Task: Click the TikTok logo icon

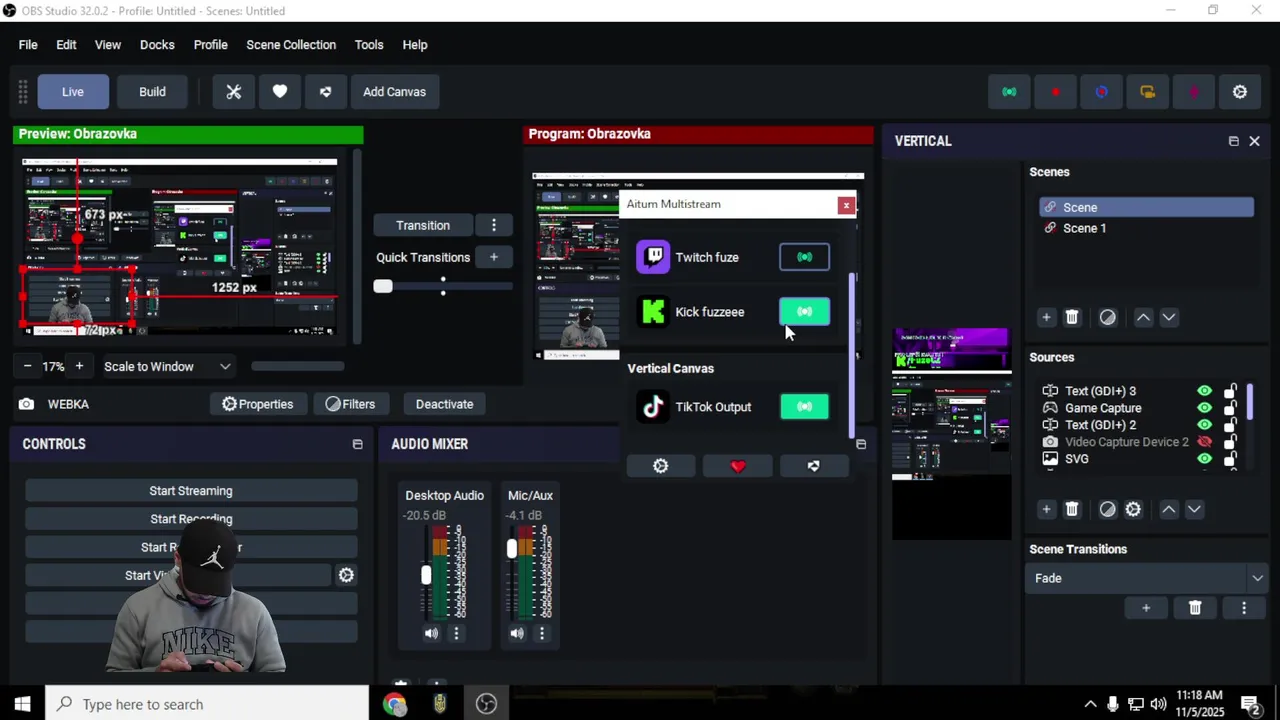Action: [x=653, y=407]
